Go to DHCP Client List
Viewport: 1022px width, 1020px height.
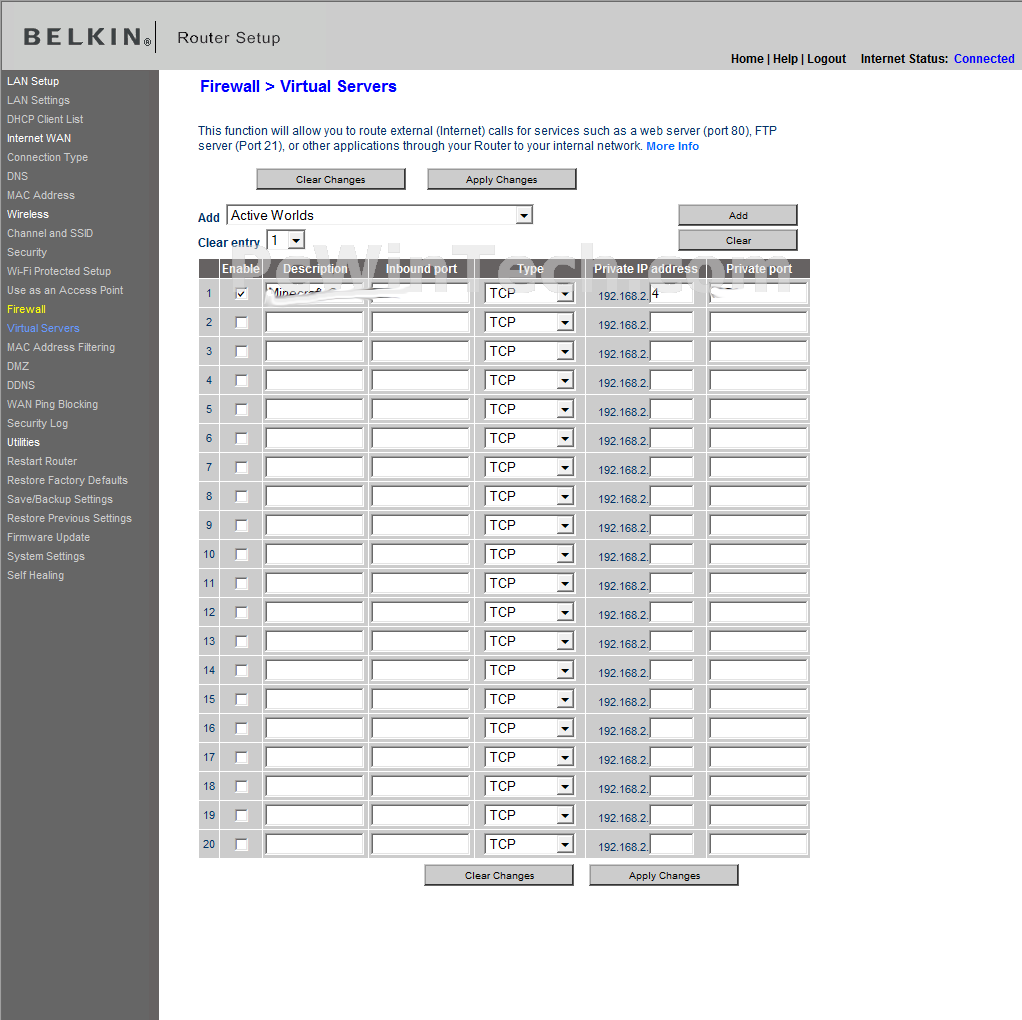pyautogui.click(x=45, y=119)
